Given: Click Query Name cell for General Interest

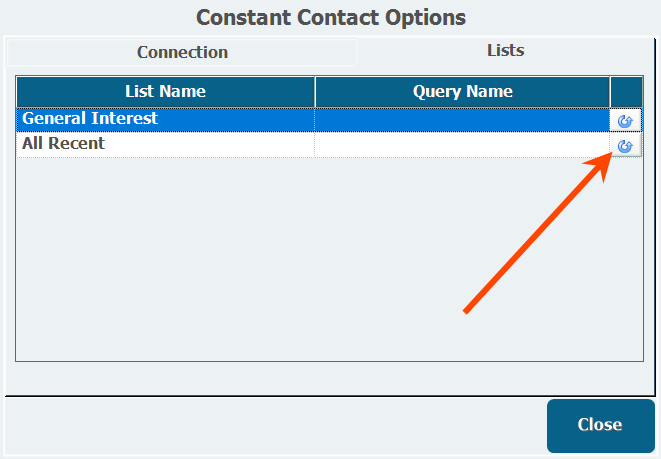Looking at the screenshot, I should (x=462, y=119).
